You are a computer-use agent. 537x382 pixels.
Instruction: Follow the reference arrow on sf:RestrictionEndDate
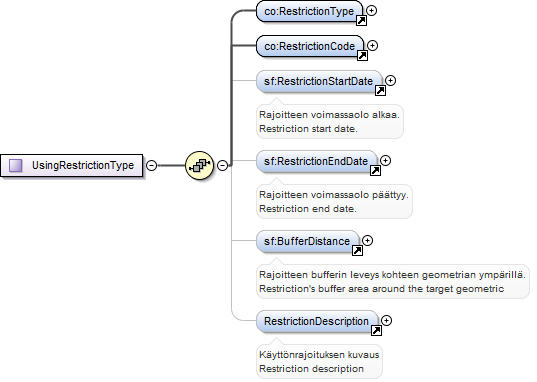click(376, 171)
